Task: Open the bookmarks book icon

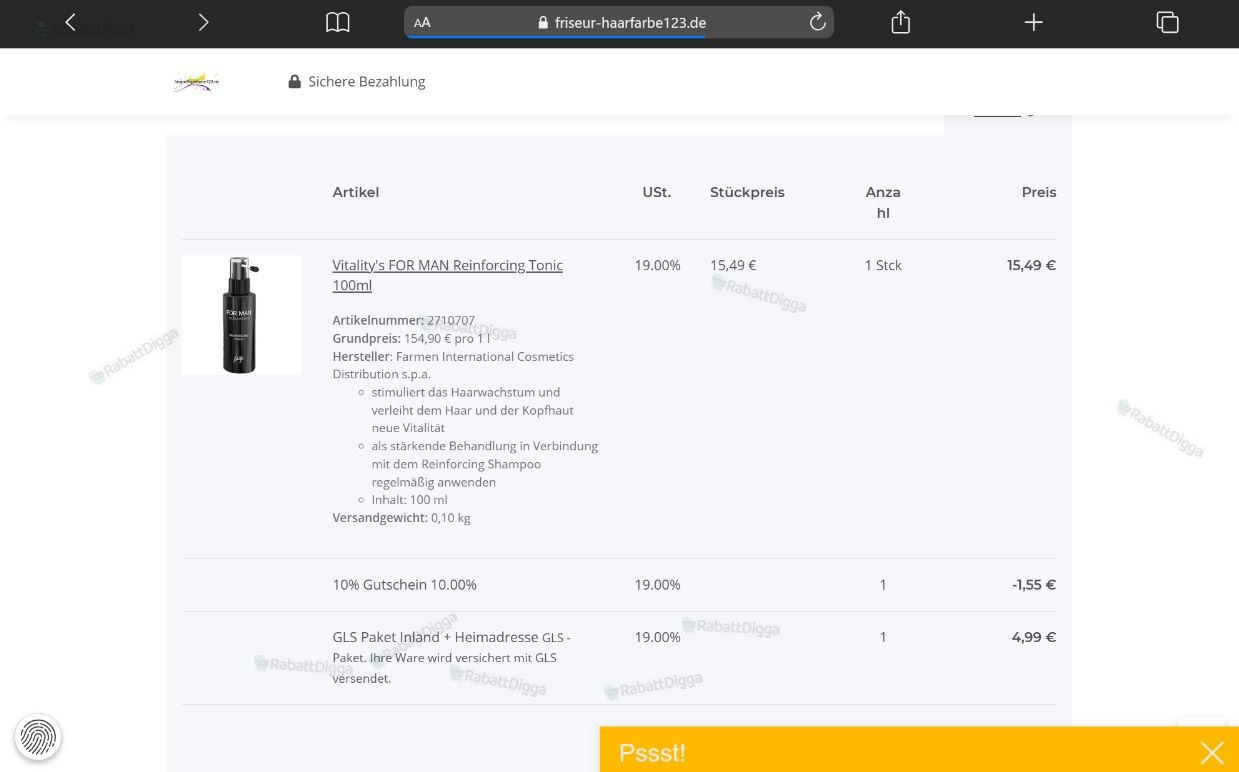Action: (338, 22)
